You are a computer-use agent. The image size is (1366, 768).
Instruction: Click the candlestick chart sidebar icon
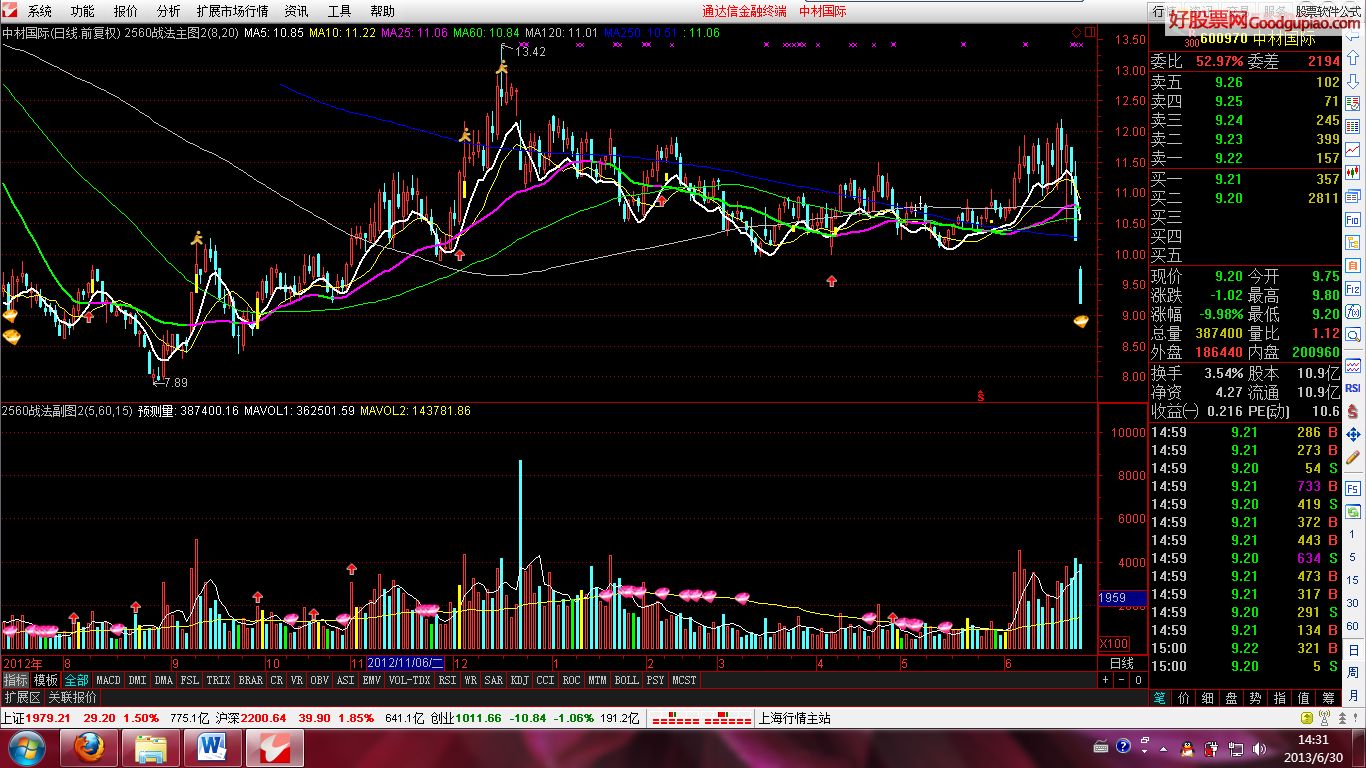1353,172
